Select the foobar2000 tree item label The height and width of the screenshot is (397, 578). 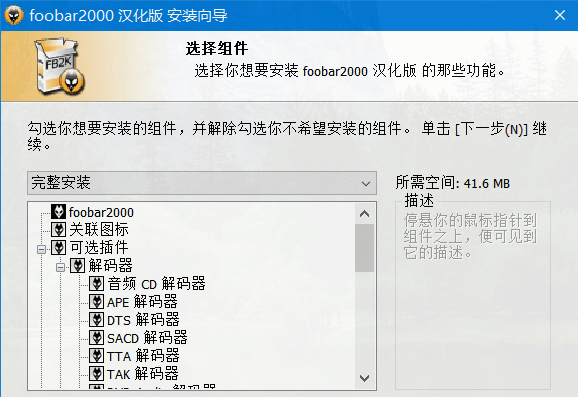pyautogui.click(x=101, y=212)
